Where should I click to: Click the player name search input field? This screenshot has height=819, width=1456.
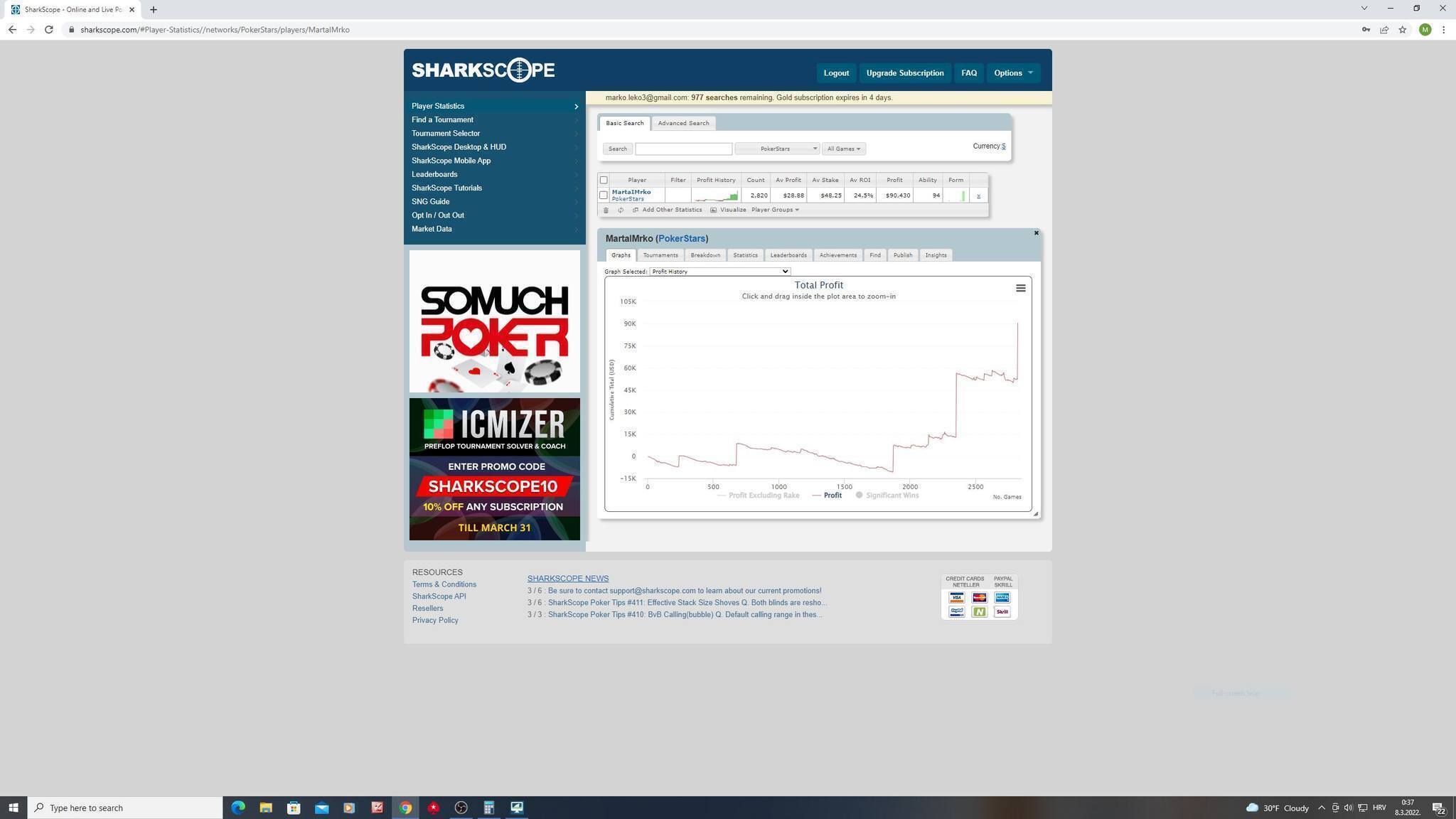click(683, 149)
